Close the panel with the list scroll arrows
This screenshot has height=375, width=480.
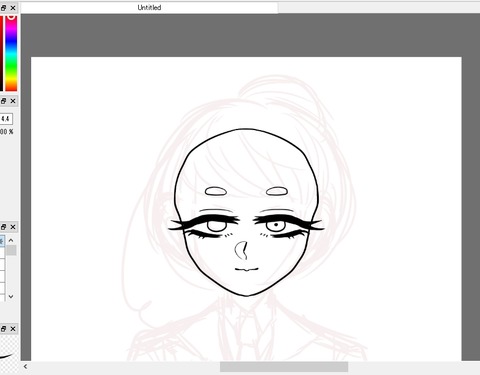[13, 227]
